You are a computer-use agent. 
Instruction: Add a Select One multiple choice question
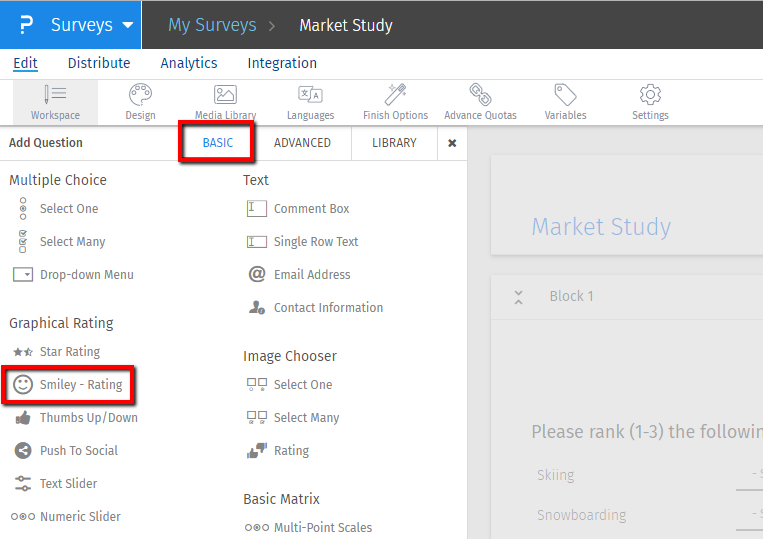[x=68, y=209]
